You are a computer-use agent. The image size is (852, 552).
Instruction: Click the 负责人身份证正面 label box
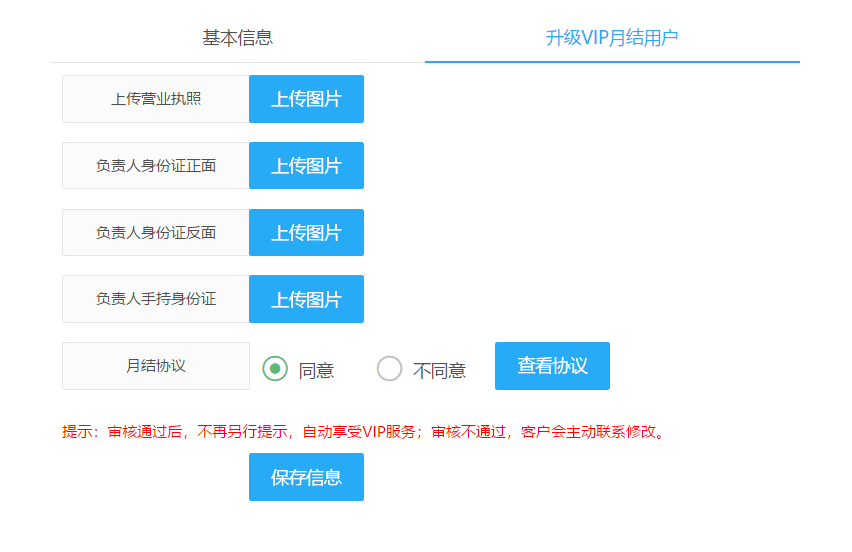[x=156, y=166]
